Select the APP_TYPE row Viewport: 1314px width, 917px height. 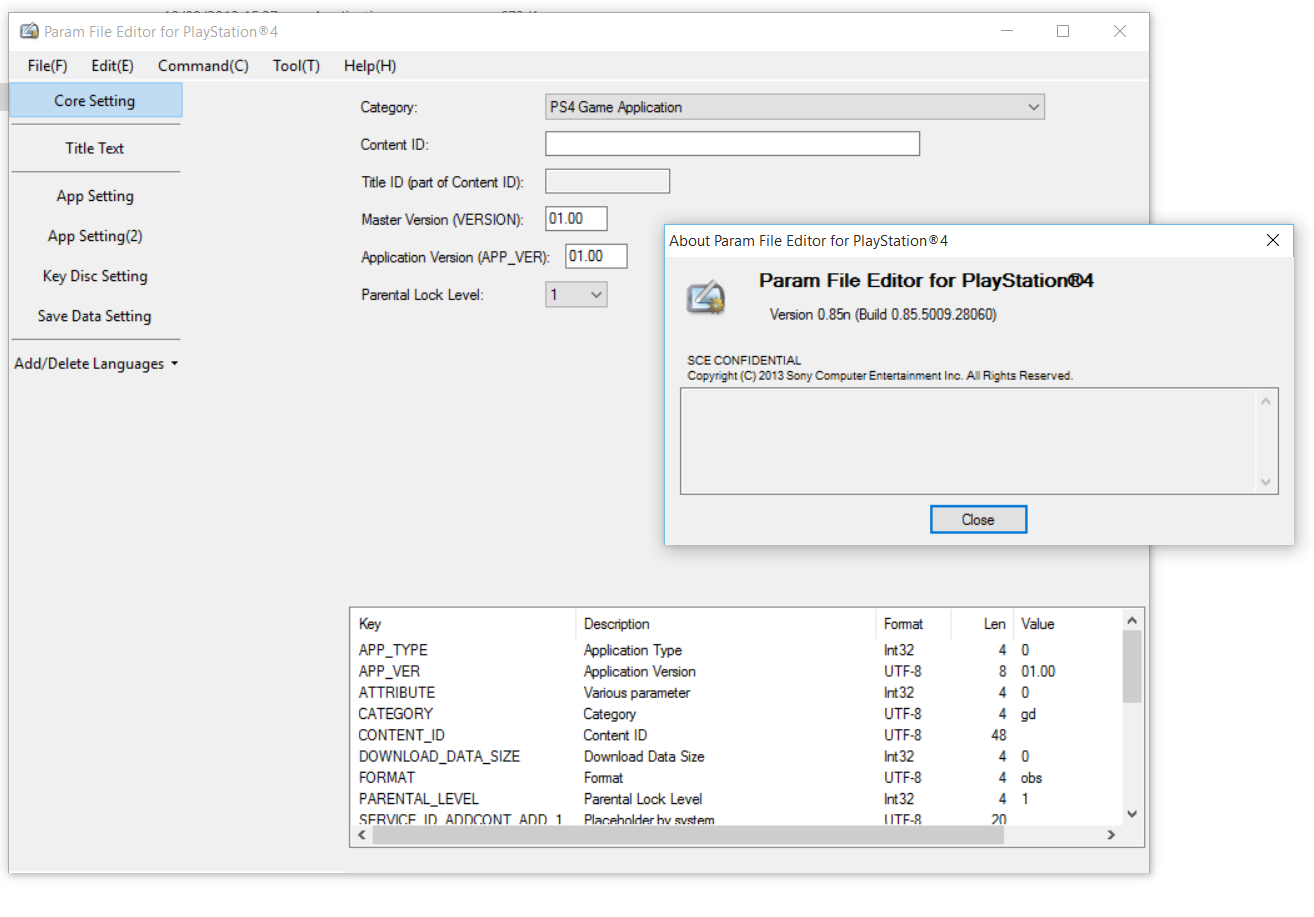click(736, 650)
